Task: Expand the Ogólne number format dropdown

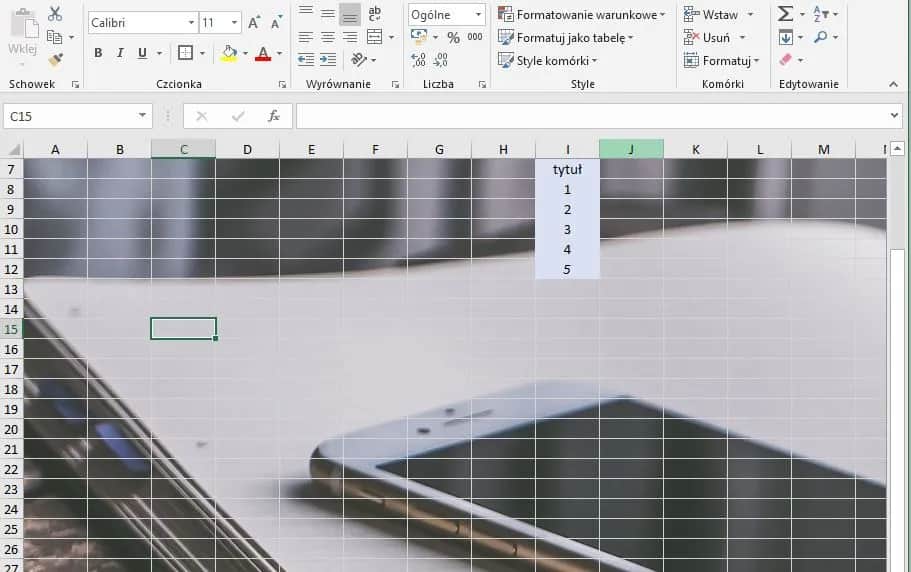Action: 478,15
